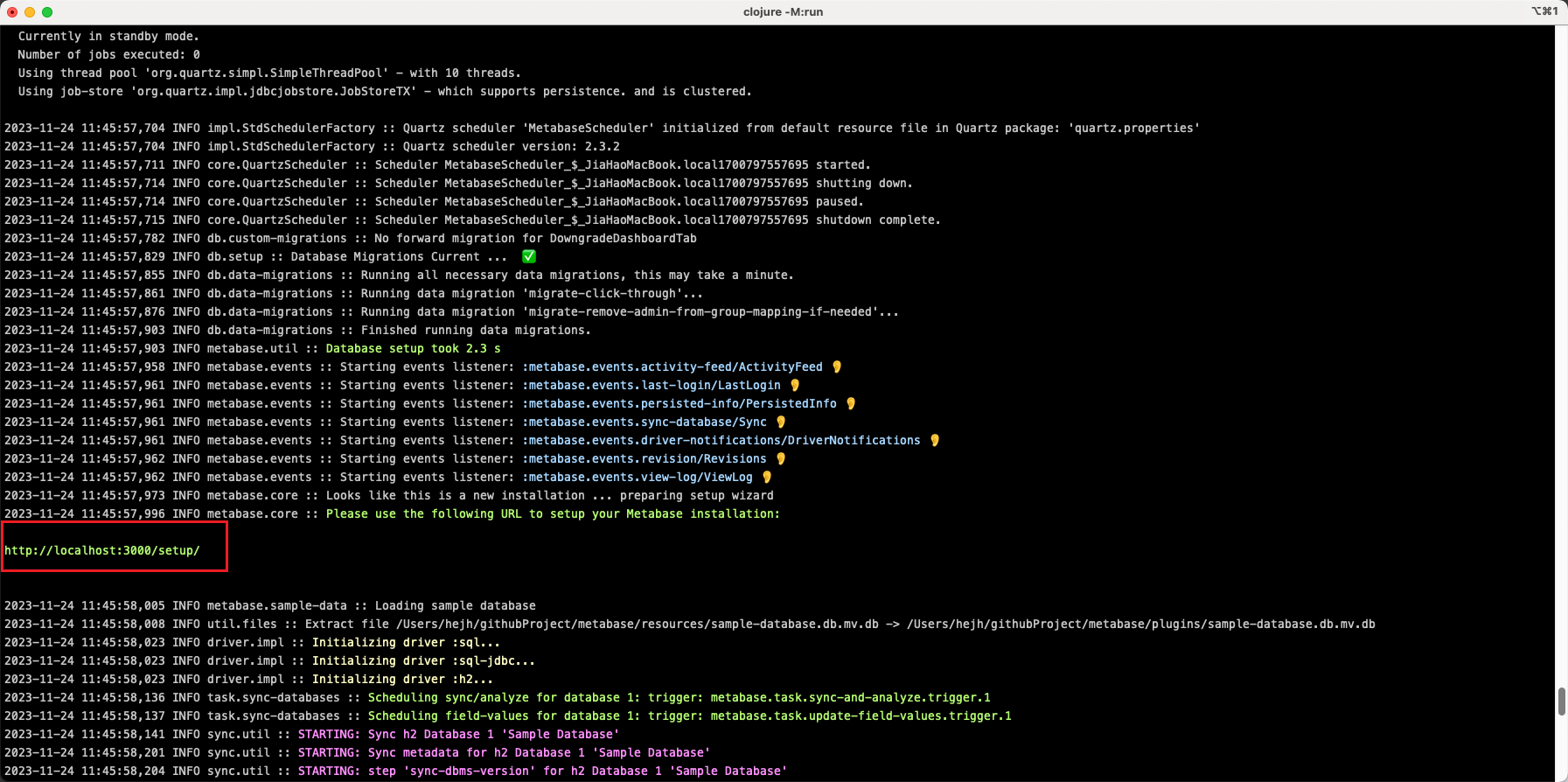Click the bulb icon after PersistedInfo listener
Image resolution: width=1568 pixels, height=782 pixels.
click(851, 403)
